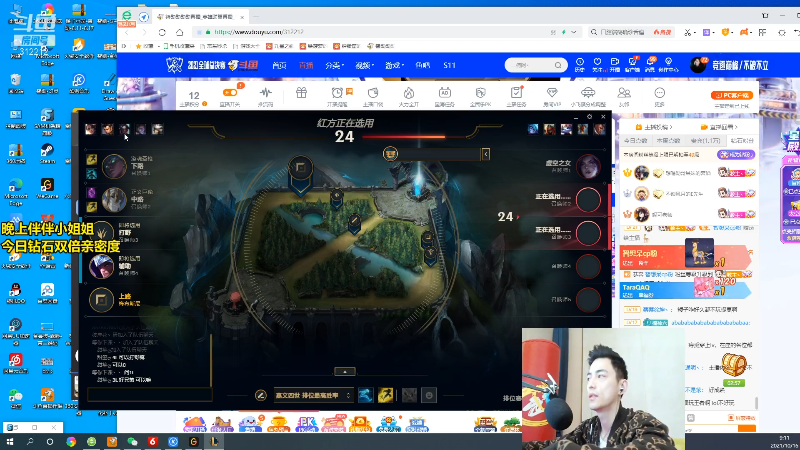Image resolution: width=800 pixels, height=450 pixels.
Task: Open 鱼吧 in Douyu navbar
Action: tap(422, 65)
